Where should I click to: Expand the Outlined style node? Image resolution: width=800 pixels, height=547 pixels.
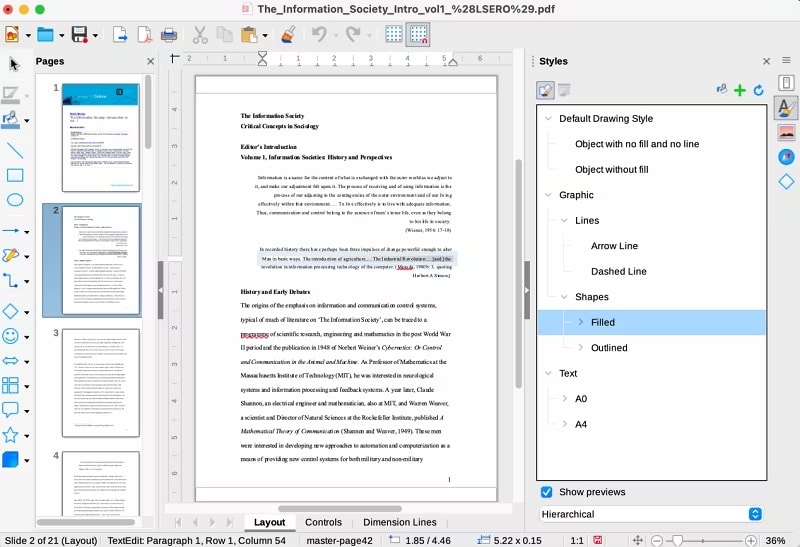581,347
